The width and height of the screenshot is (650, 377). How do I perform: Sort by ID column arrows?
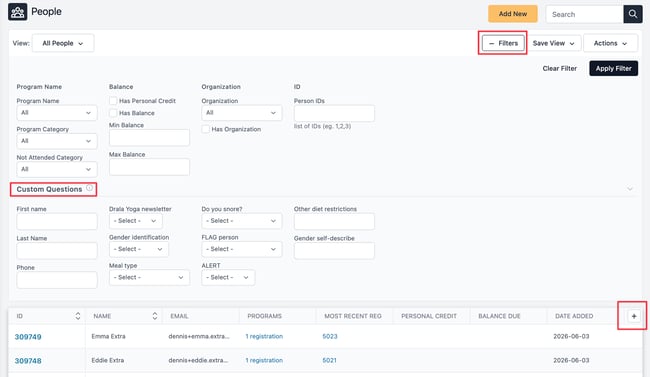click(x=78, y=316)
